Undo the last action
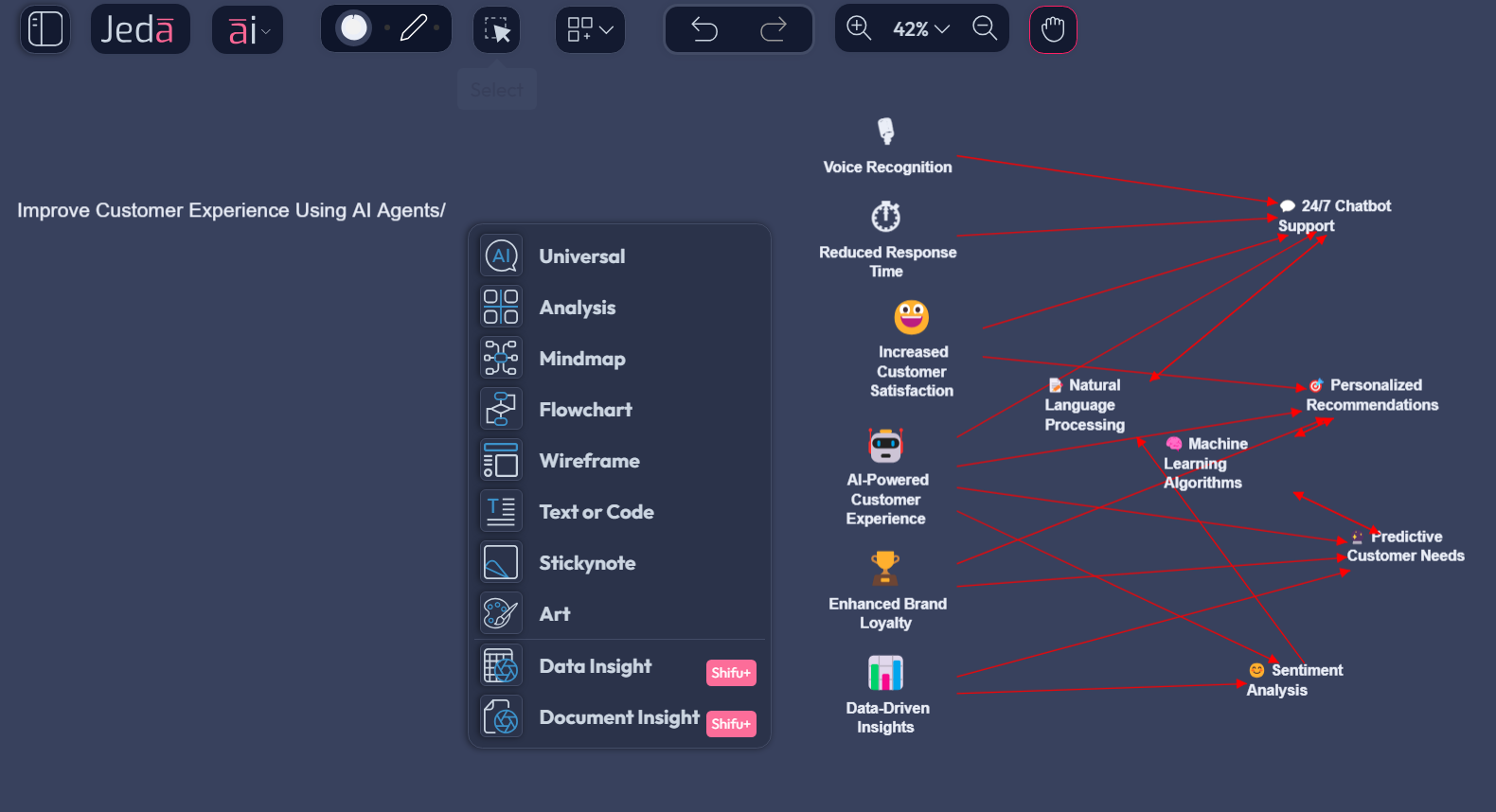The width and height of the screenshot is (1496, 812). point(704,29)
